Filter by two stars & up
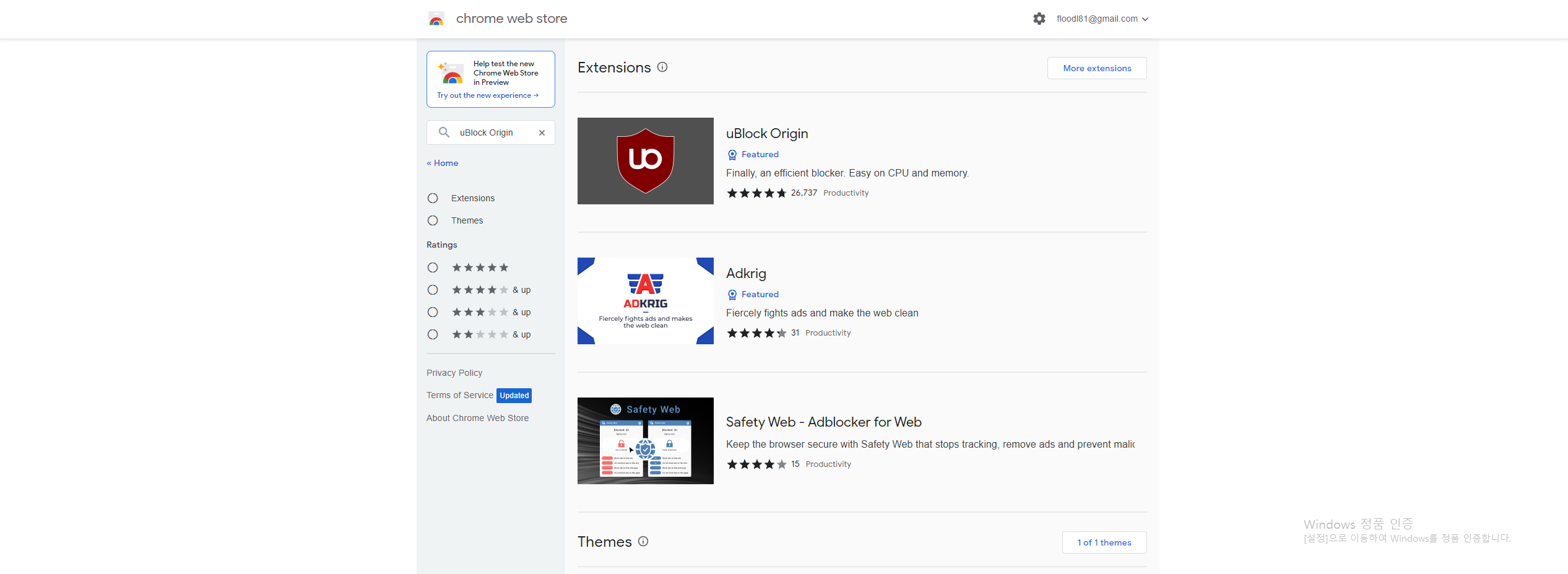The image size is (1568, 574). pos(433,334)
